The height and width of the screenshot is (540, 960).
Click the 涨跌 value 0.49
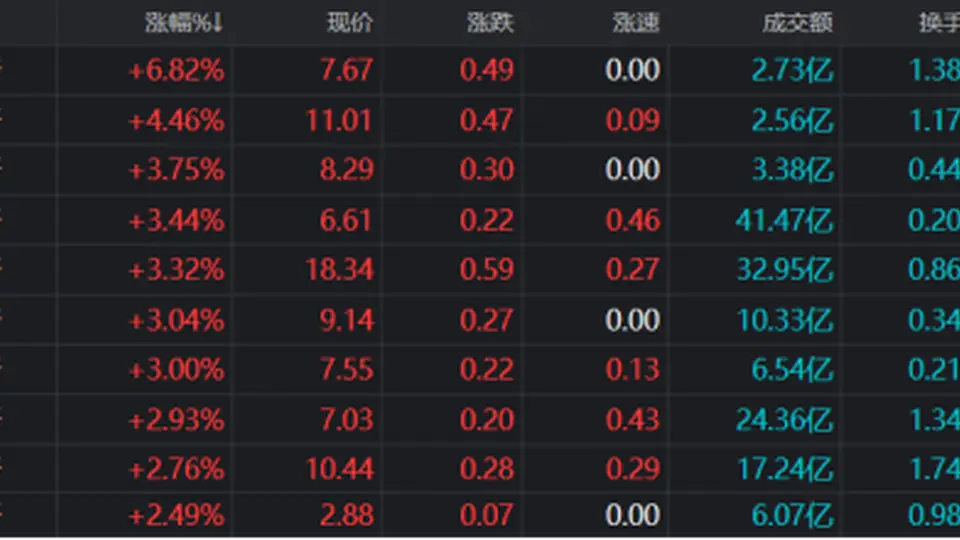(x=487, y=70)
